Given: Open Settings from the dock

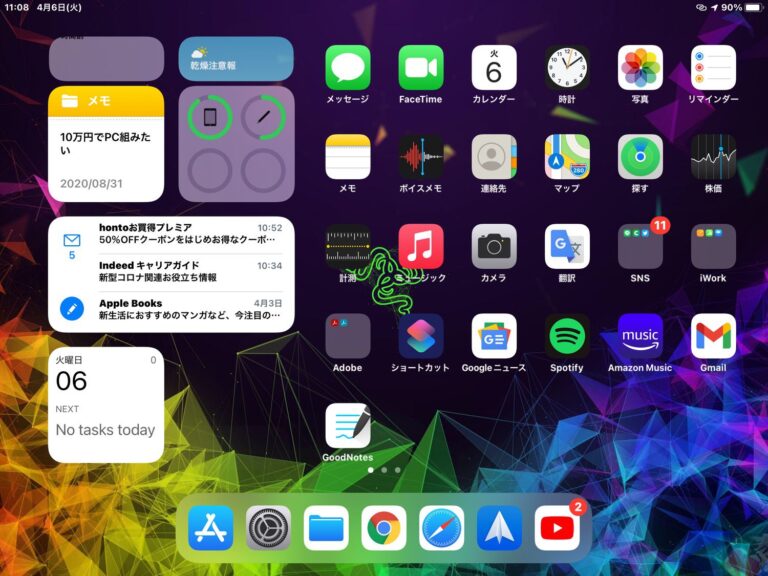Looking at the screenshot, I should pyautogui.click(x=268, y=528).
